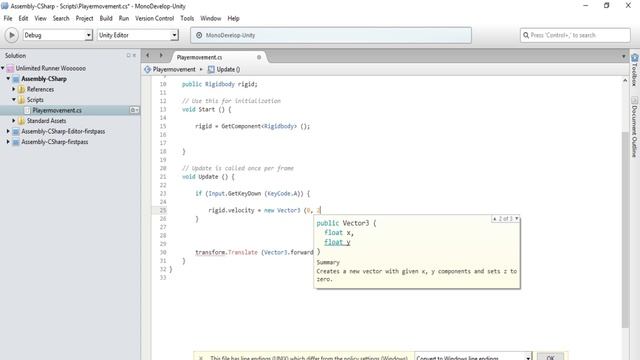
Task: Open the Document Outline side panel
Action: [x=635, y=127]
